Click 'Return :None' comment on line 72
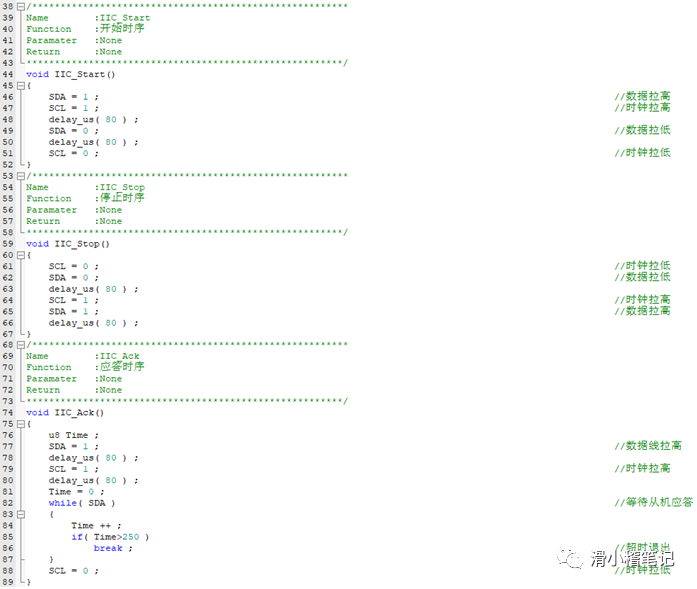This screenshot has width=697, height=589. point(74,390)
